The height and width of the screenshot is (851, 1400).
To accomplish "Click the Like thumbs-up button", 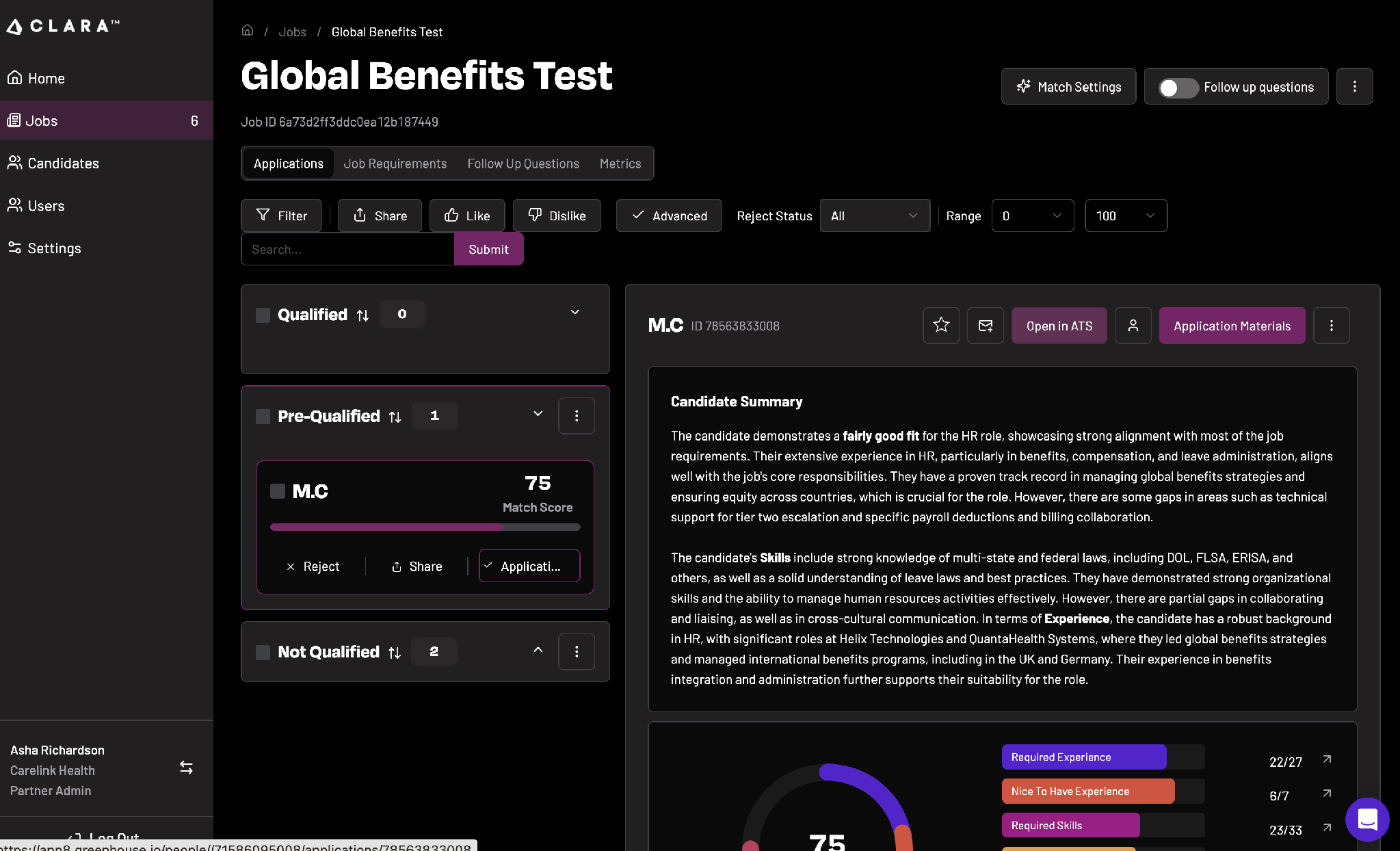I will pyautogui.click(x=467, y=215).
